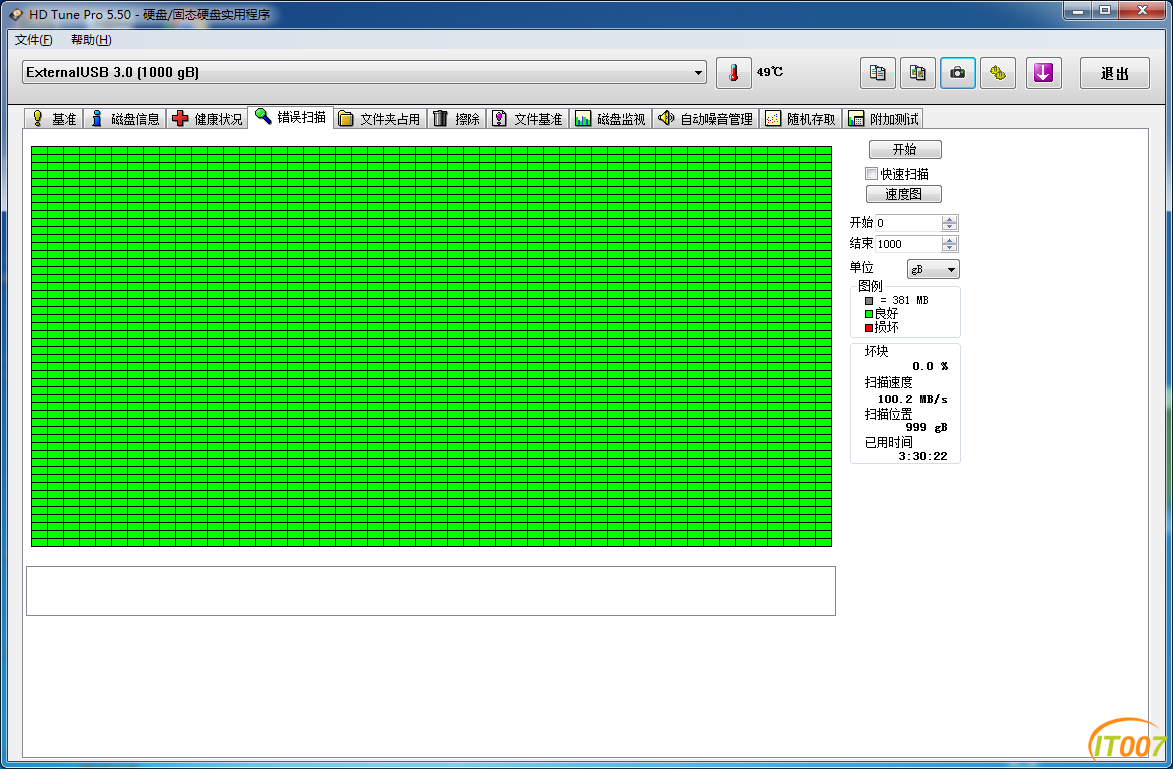Click the HD Tune Pro title bar icon

point(16,14)
